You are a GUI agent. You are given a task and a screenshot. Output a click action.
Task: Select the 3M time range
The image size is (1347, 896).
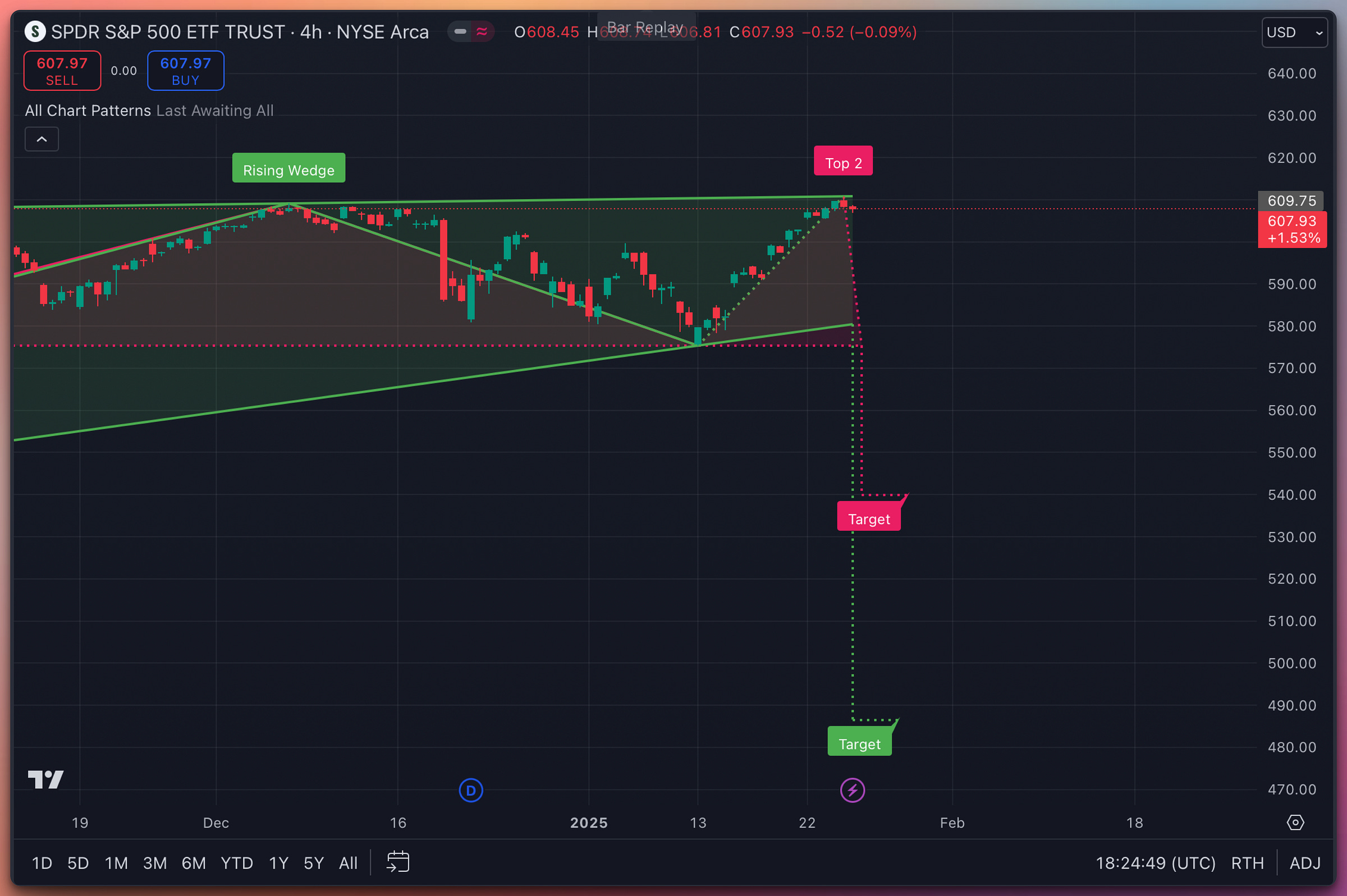click(x=155, y=863)
